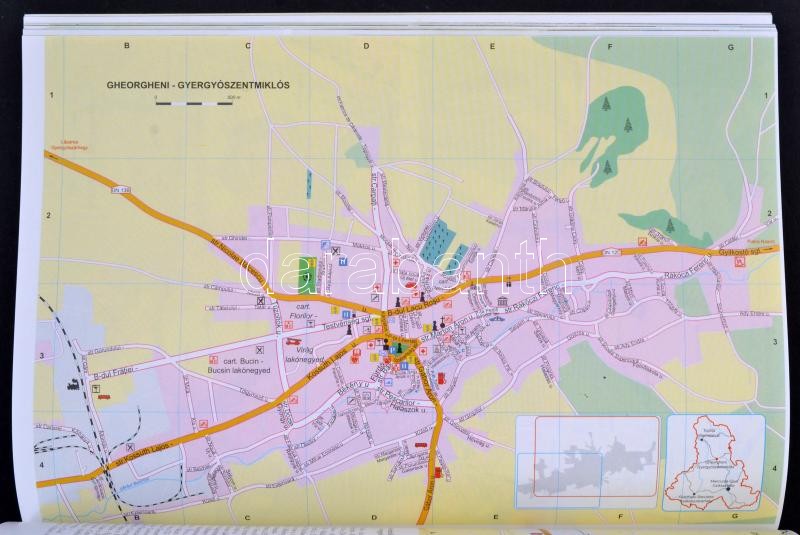Click the museum building icon

coord(501,301)
